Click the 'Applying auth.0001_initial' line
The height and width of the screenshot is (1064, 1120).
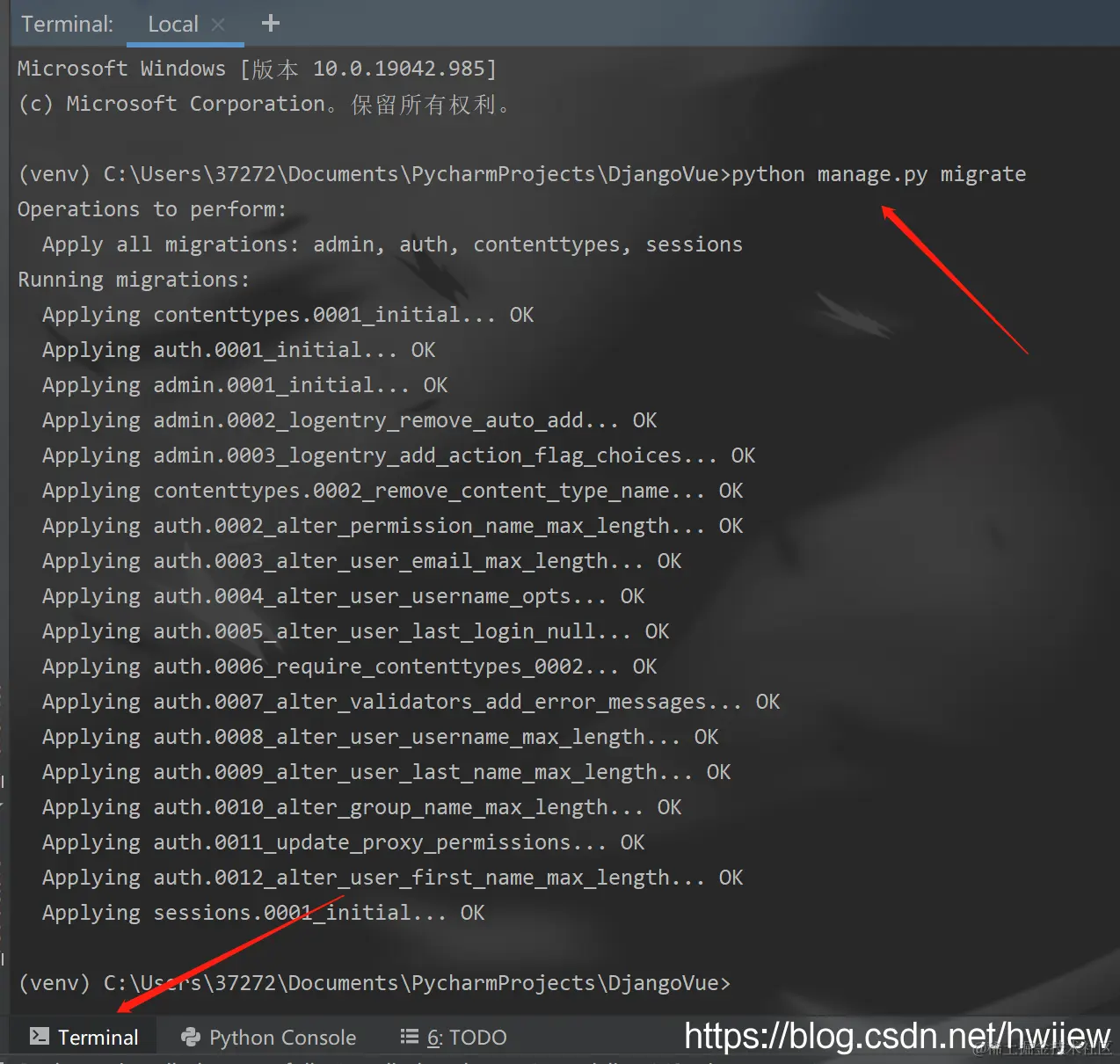point(238,350)
